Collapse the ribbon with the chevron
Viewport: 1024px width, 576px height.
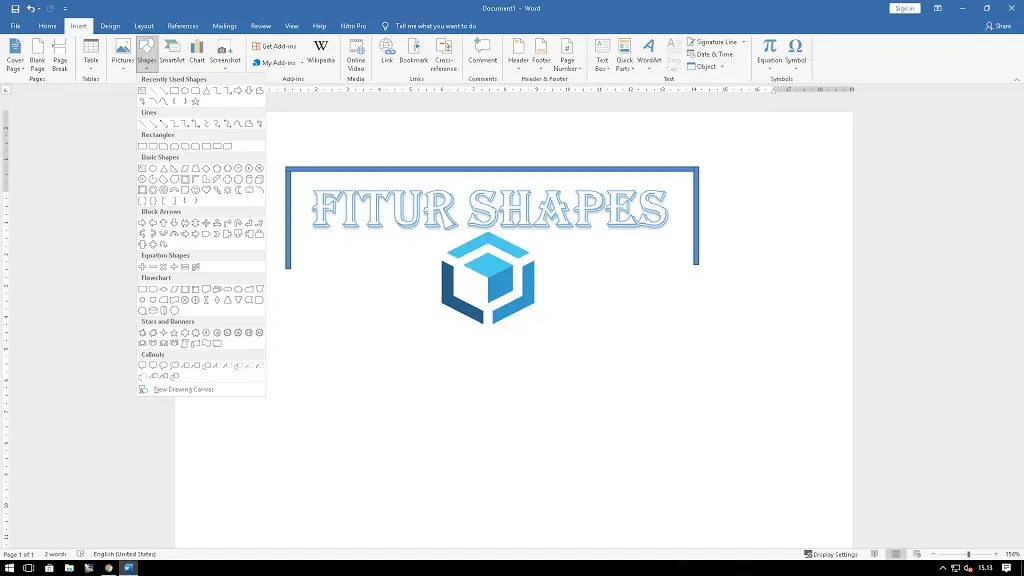(1016, 80)
